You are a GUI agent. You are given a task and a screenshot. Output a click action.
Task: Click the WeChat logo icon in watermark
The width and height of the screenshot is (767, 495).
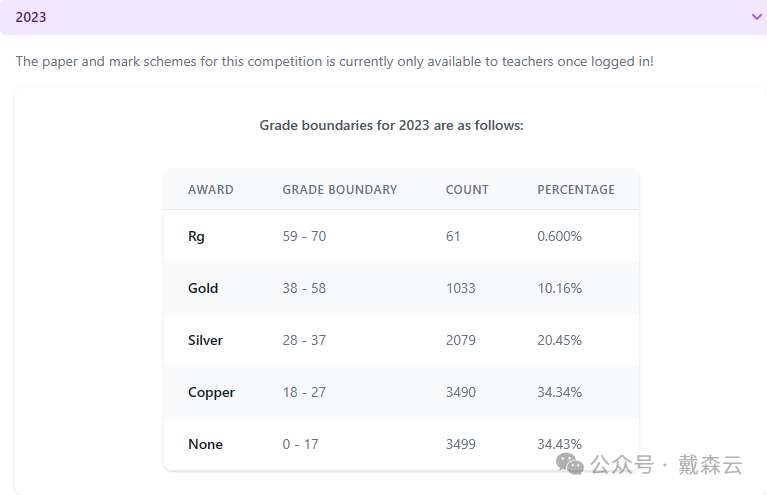571,464
